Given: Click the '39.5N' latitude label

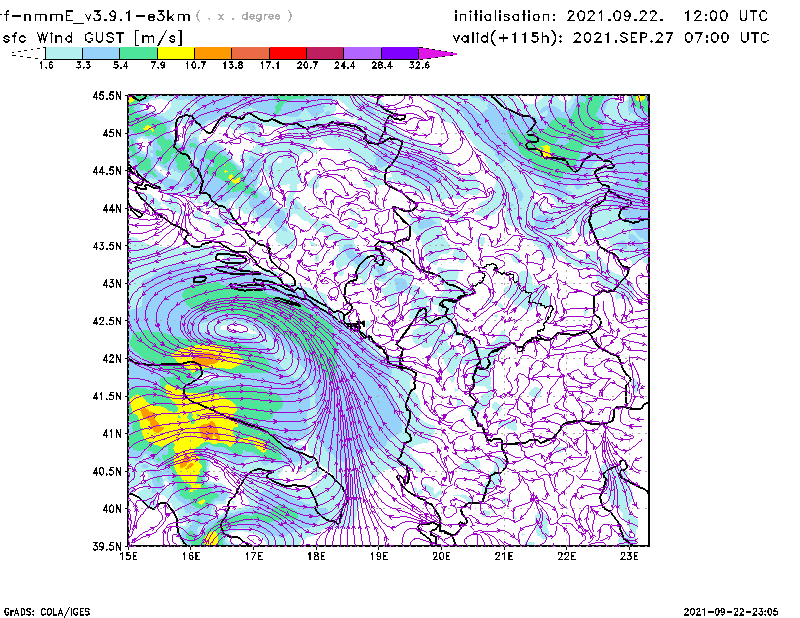Looking at the screenshot, I should (x=107, y=546).
